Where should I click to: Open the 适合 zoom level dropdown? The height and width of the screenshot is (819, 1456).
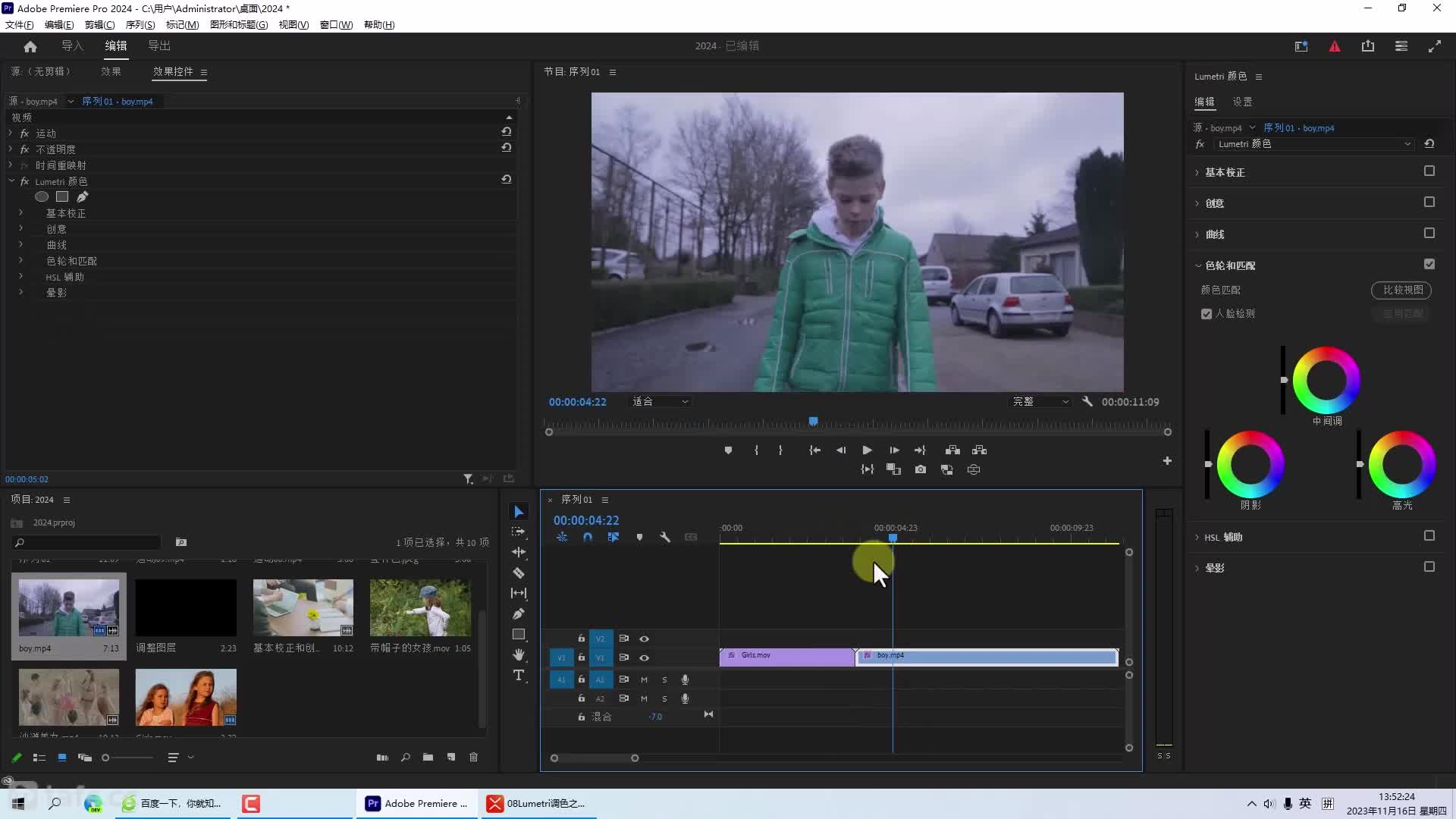[x=660, y=402]
